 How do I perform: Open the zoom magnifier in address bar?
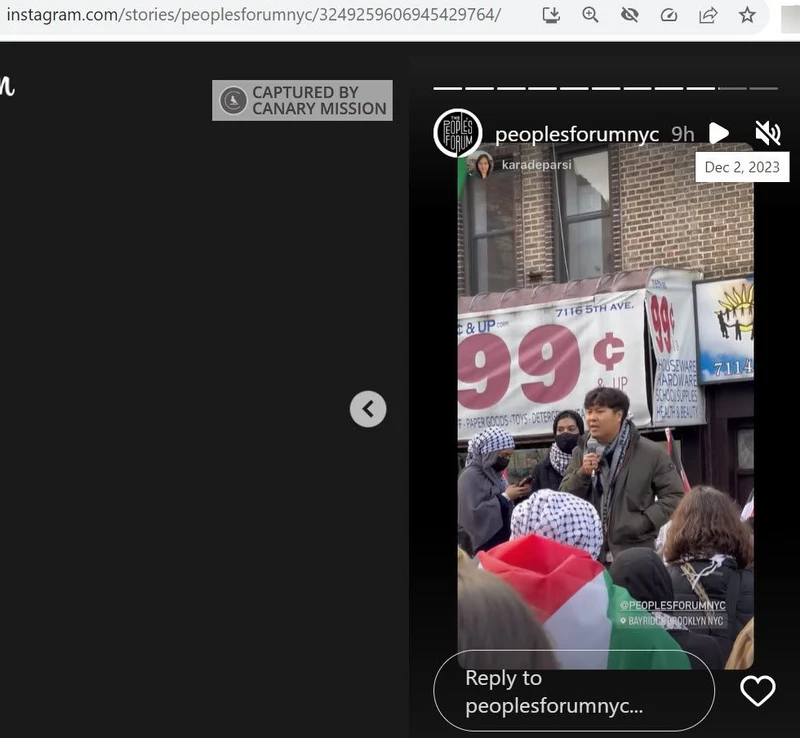tap(591, 15)
